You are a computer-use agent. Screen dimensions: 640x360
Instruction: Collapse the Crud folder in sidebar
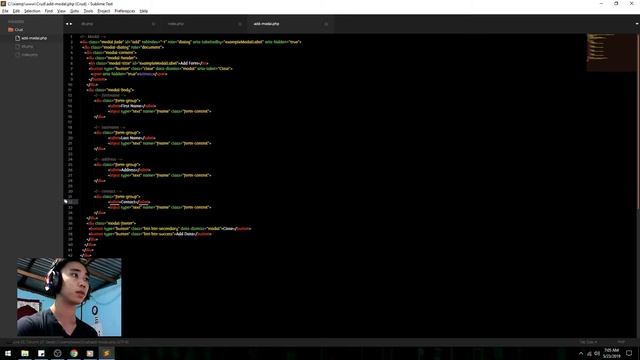point(16,30)
